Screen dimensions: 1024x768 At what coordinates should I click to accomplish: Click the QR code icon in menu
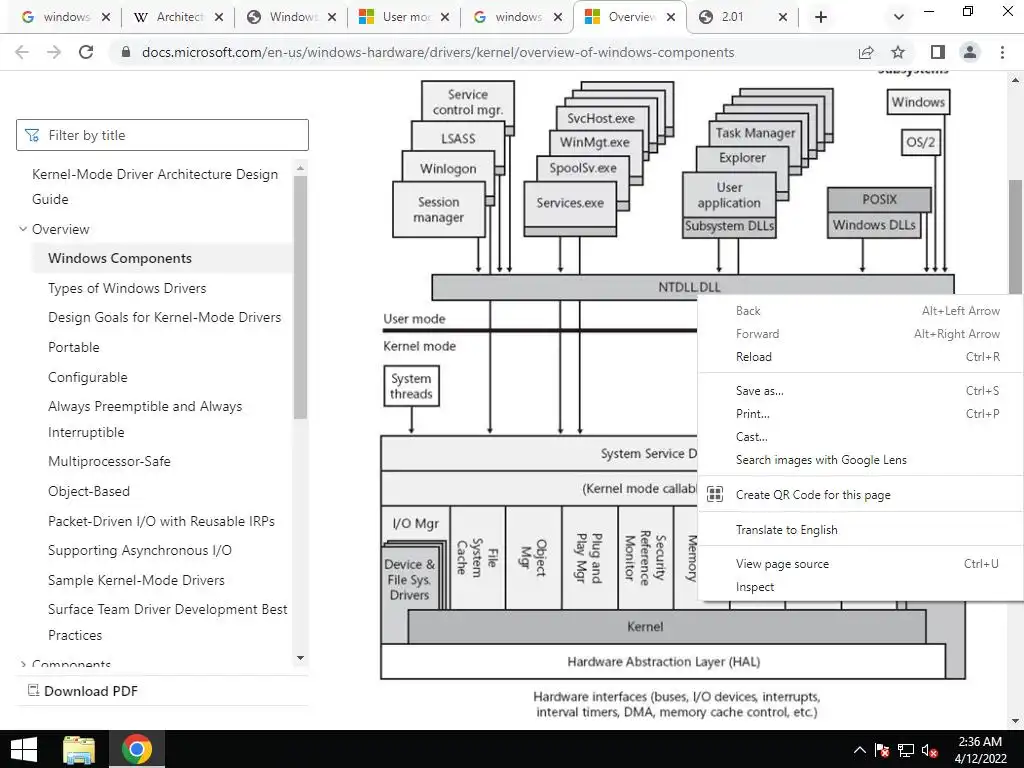[715, 494]
